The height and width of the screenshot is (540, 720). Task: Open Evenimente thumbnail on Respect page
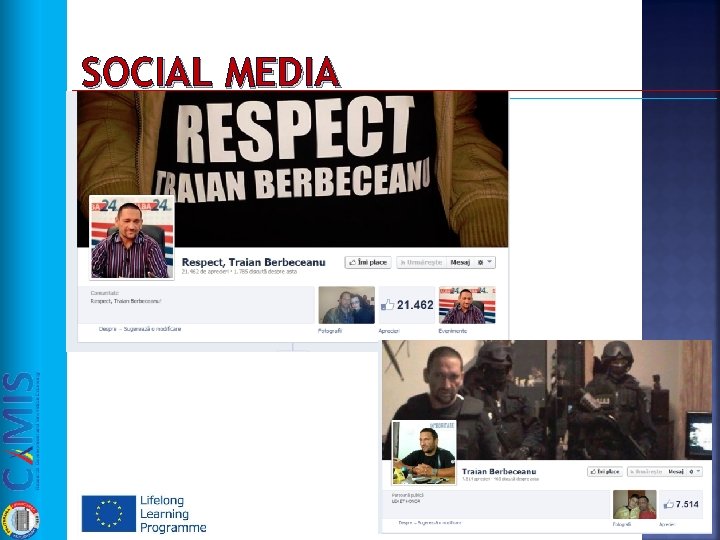467,305
